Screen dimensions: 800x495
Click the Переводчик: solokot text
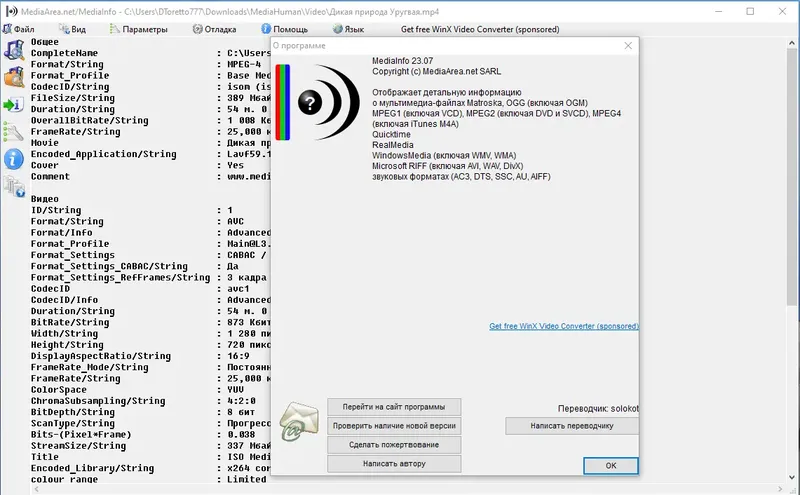[x=598, y=408]
